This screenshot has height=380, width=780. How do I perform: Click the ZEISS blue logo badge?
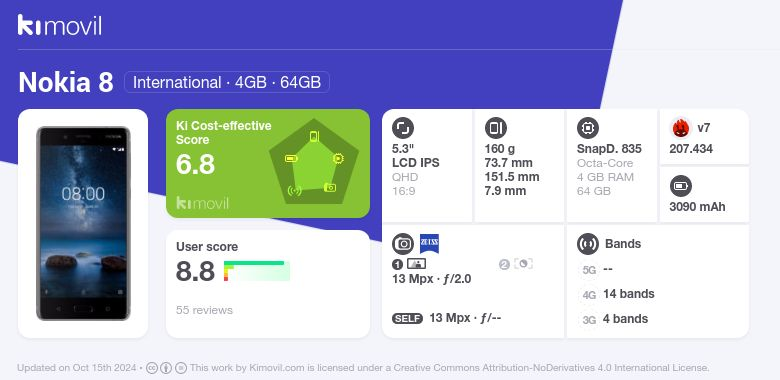tap(429, 244)
